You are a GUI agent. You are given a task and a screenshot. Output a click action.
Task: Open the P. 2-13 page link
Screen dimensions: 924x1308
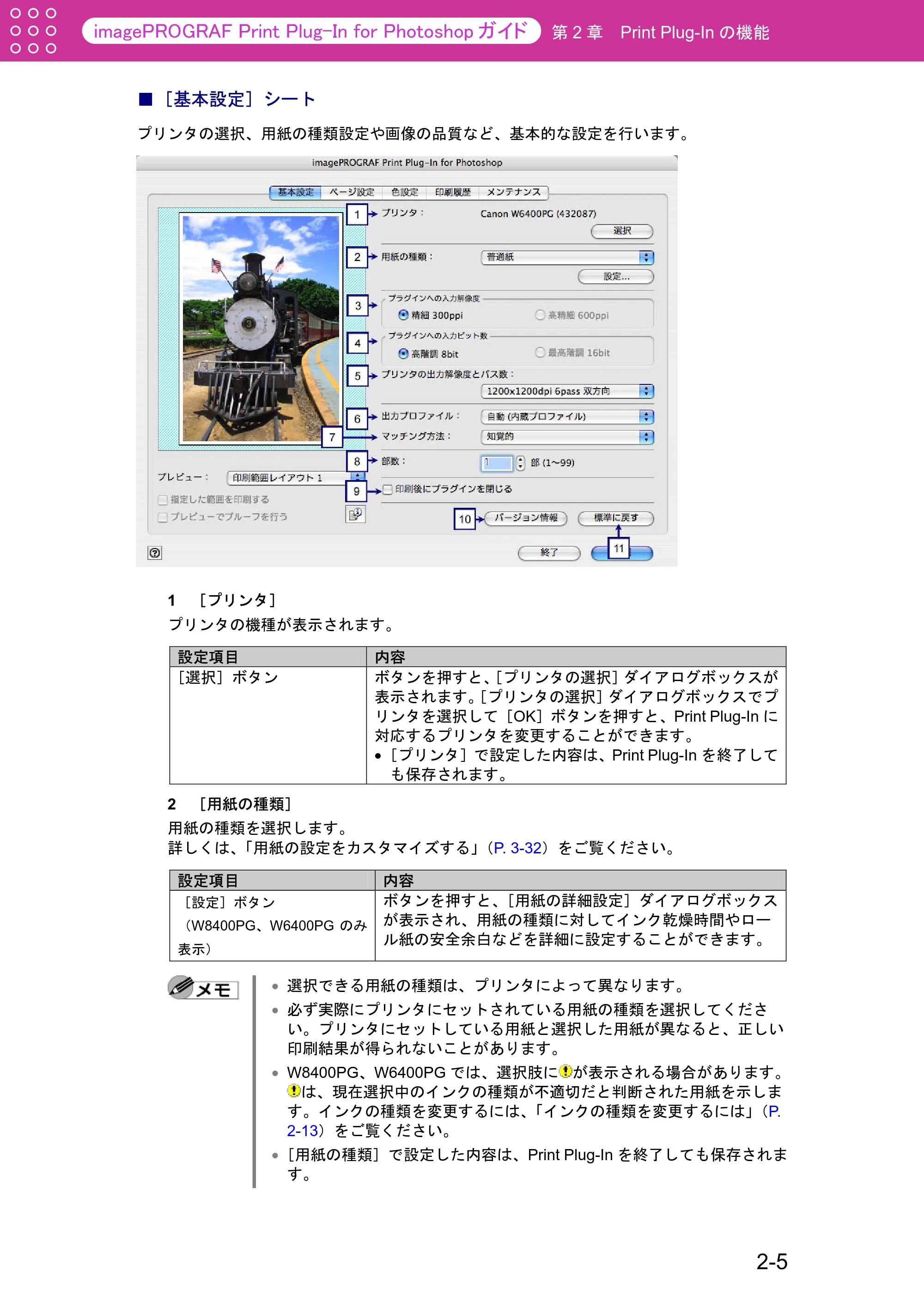(533, 1120)
